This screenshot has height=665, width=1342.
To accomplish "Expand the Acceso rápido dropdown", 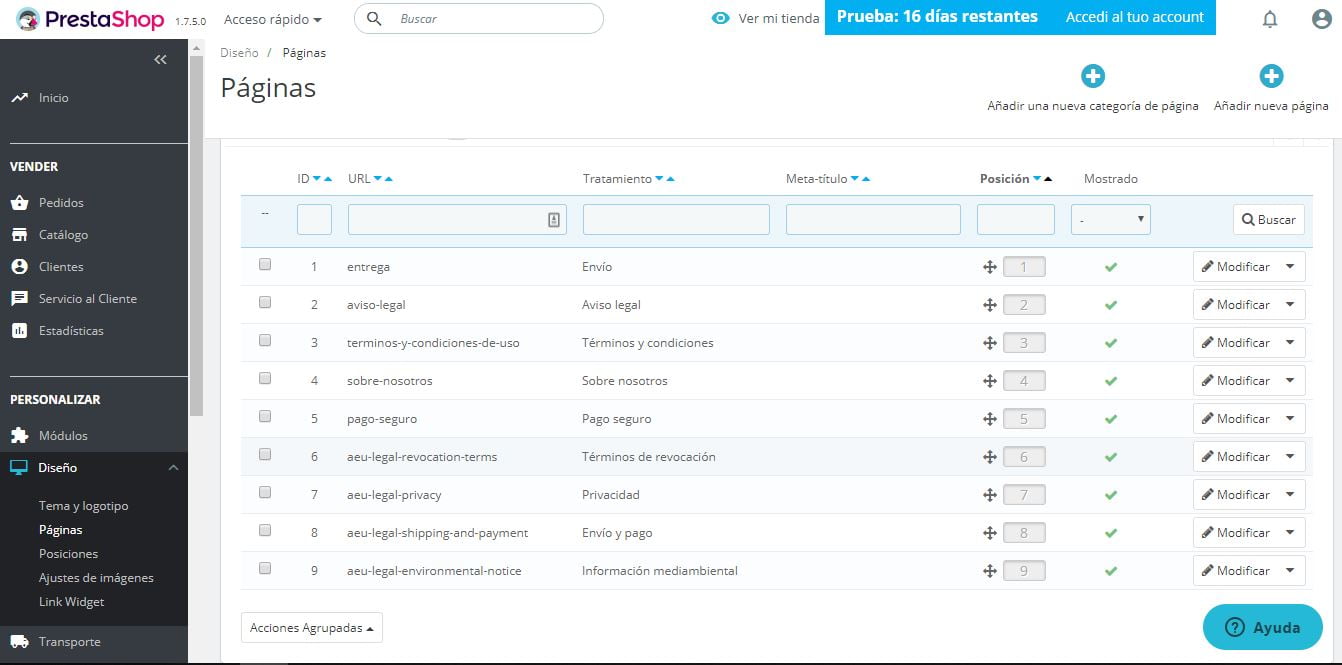I will tap(270, 19).
